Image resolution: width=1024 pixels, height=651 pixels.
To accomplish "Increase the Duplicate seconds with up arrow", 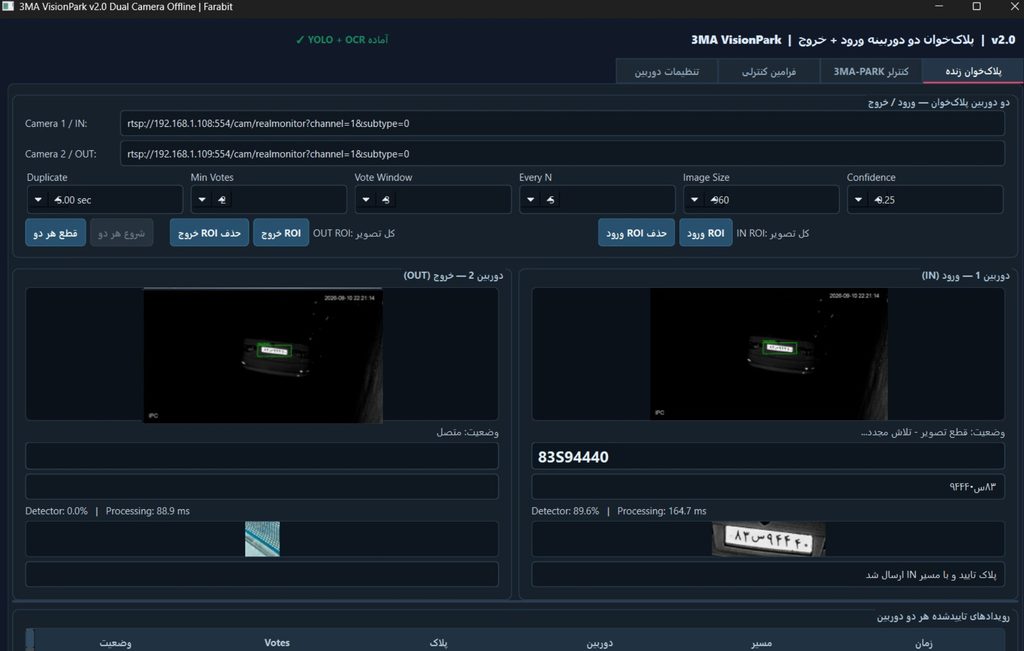I will (58, 200).
